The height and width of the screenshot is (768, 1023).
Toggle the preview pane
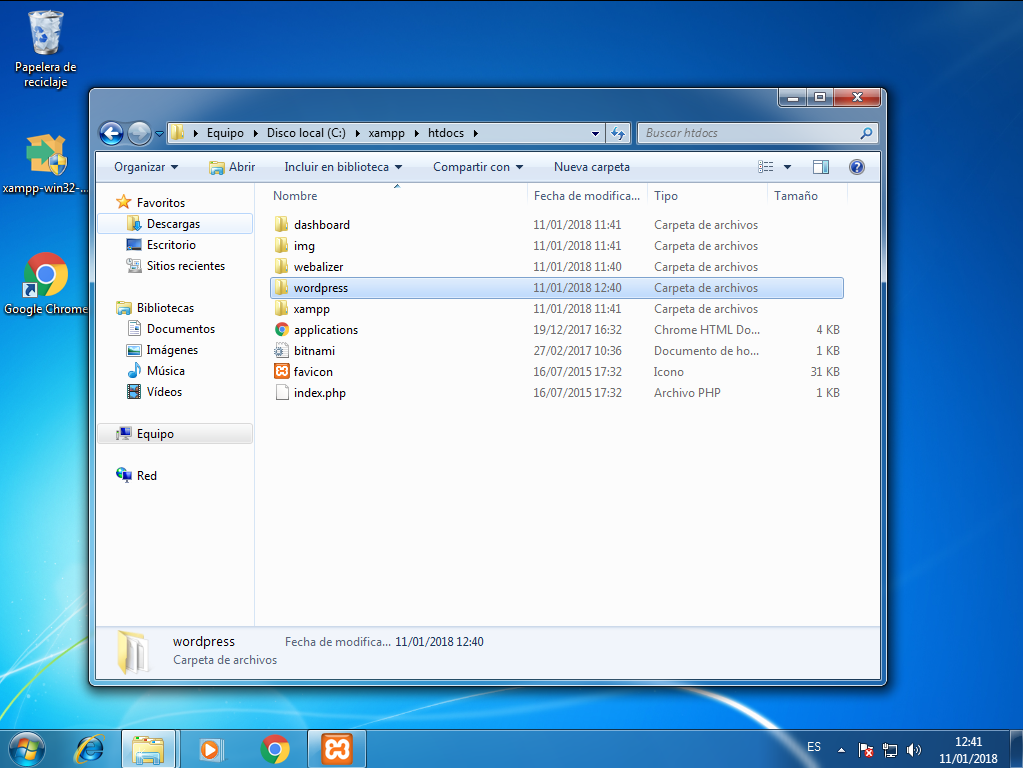[x=821, y=166]
